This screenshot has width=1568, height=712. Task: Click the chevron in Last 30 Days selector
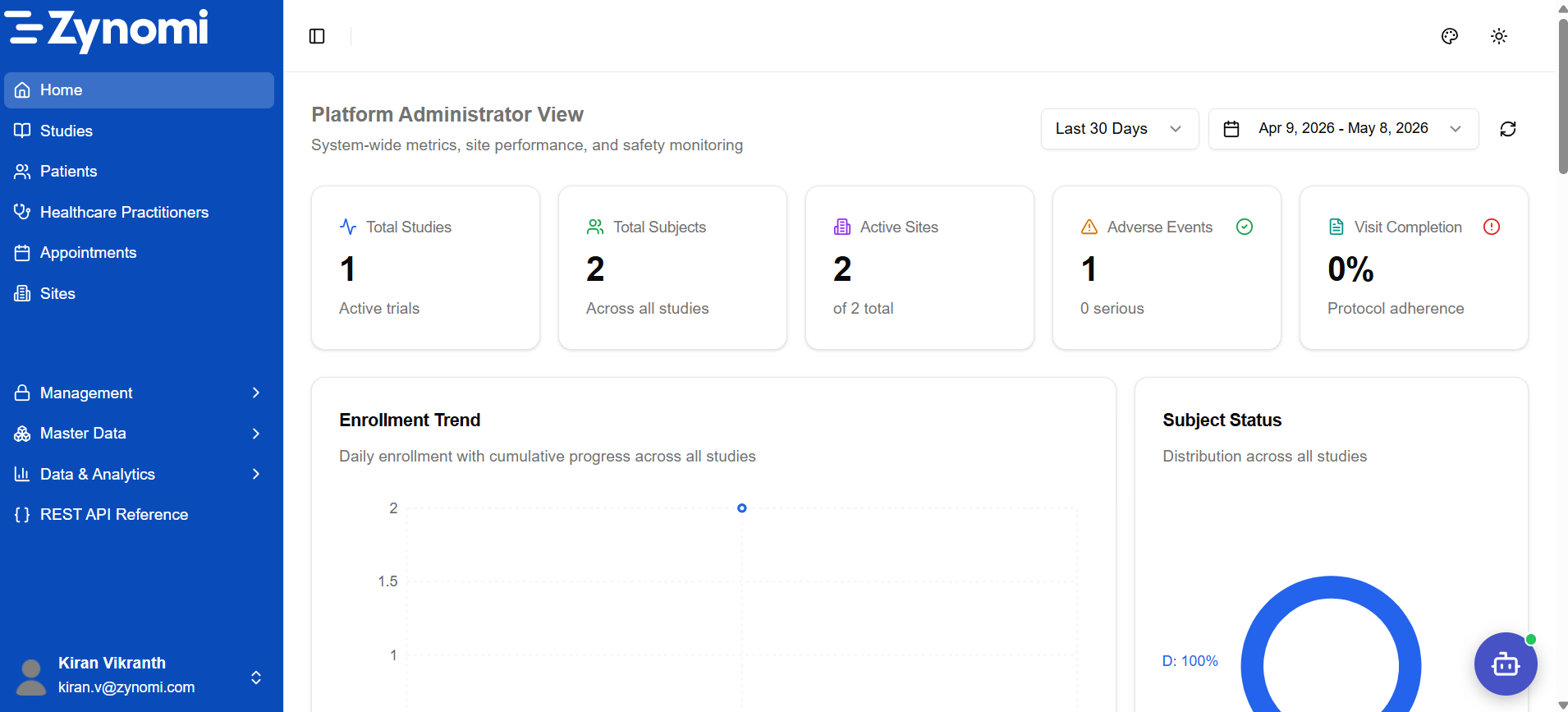point(1176,129)
